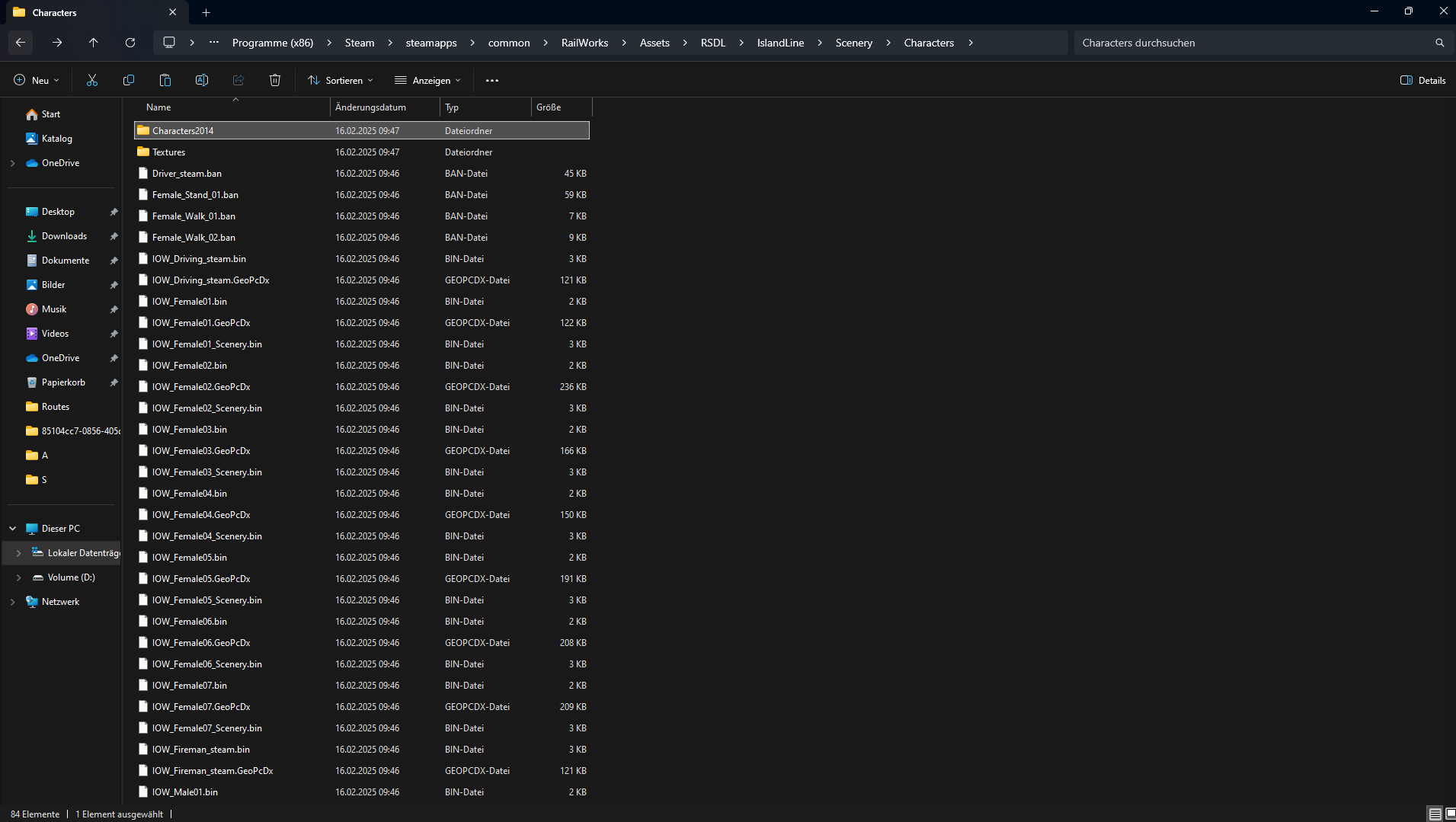The width and height of the screenshot is (1456, 822).
Task: Click the Cut scissors icon
Action: [92, 80]
